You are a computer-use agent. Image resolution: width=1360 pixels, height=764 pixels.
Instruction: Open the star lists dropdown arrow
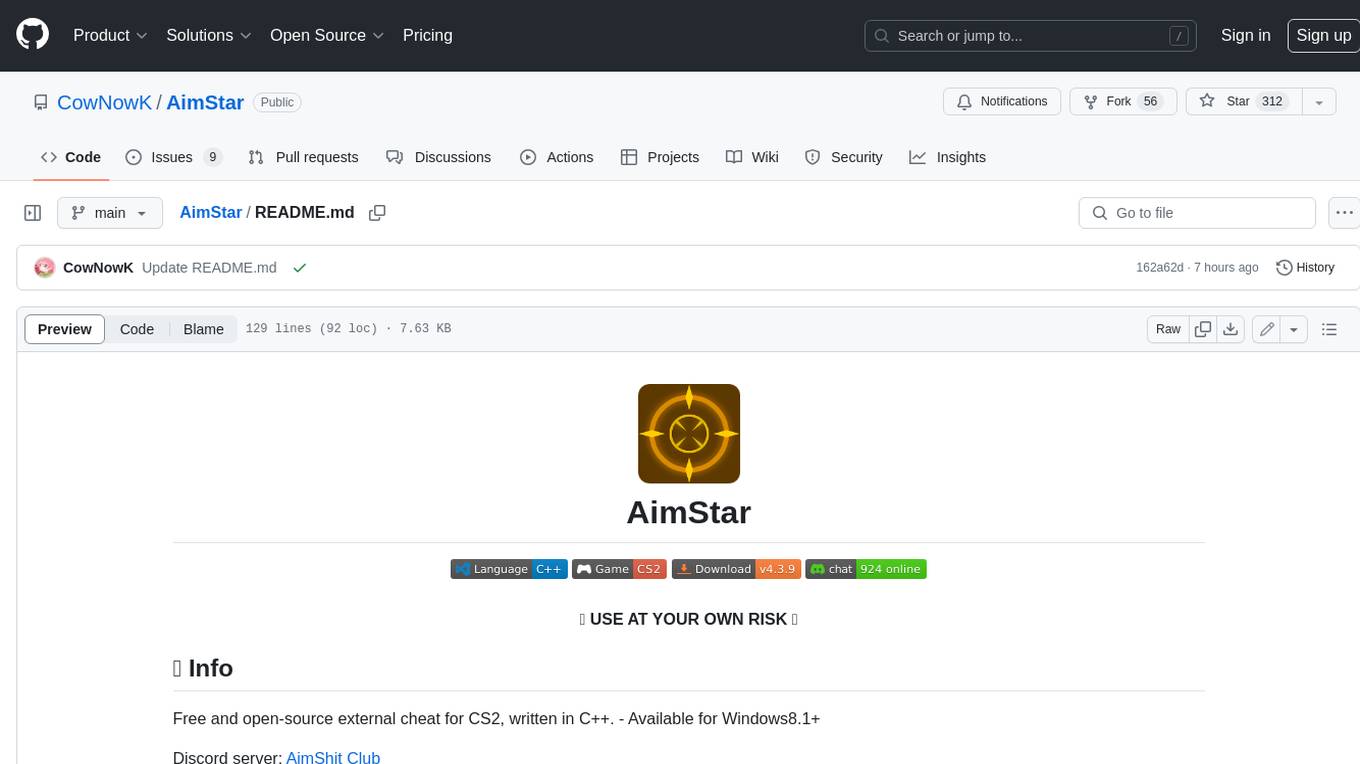pos(1319,102)
